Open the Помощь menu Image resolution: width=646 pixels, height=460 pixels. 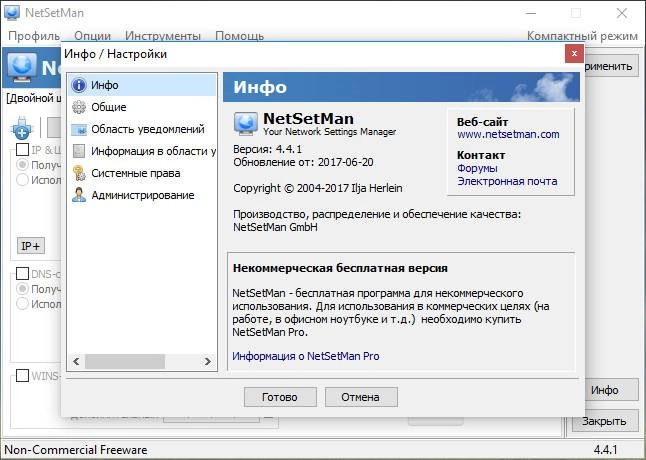point(239,36)
